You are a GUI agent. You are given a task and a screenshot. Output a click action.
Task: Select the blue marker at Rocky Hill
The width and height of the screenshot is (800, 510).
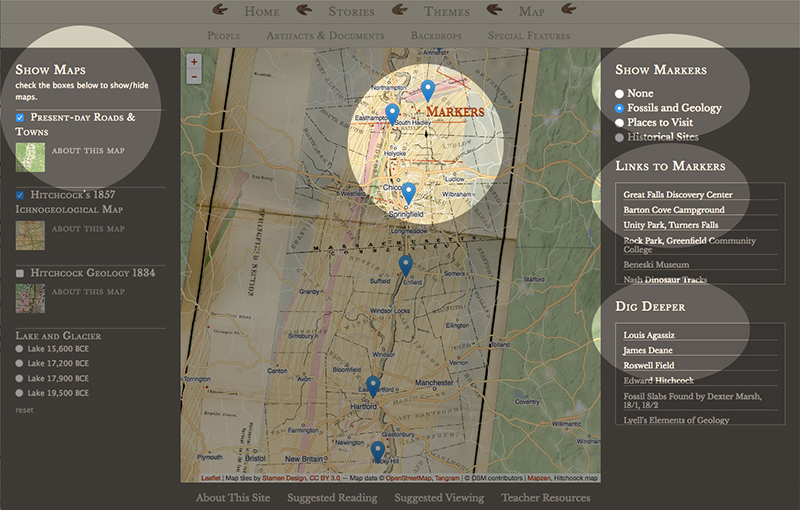tap(377, 451)
